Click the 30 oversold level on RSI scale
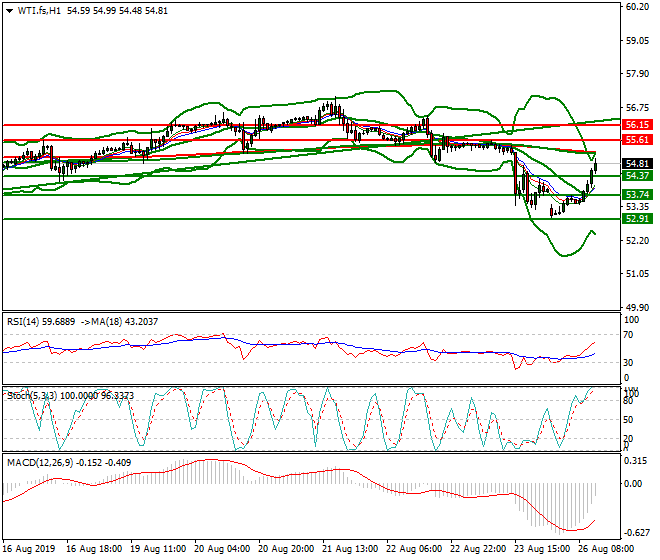The height and width of the screenshot is (560, 660). click(628, 363)
